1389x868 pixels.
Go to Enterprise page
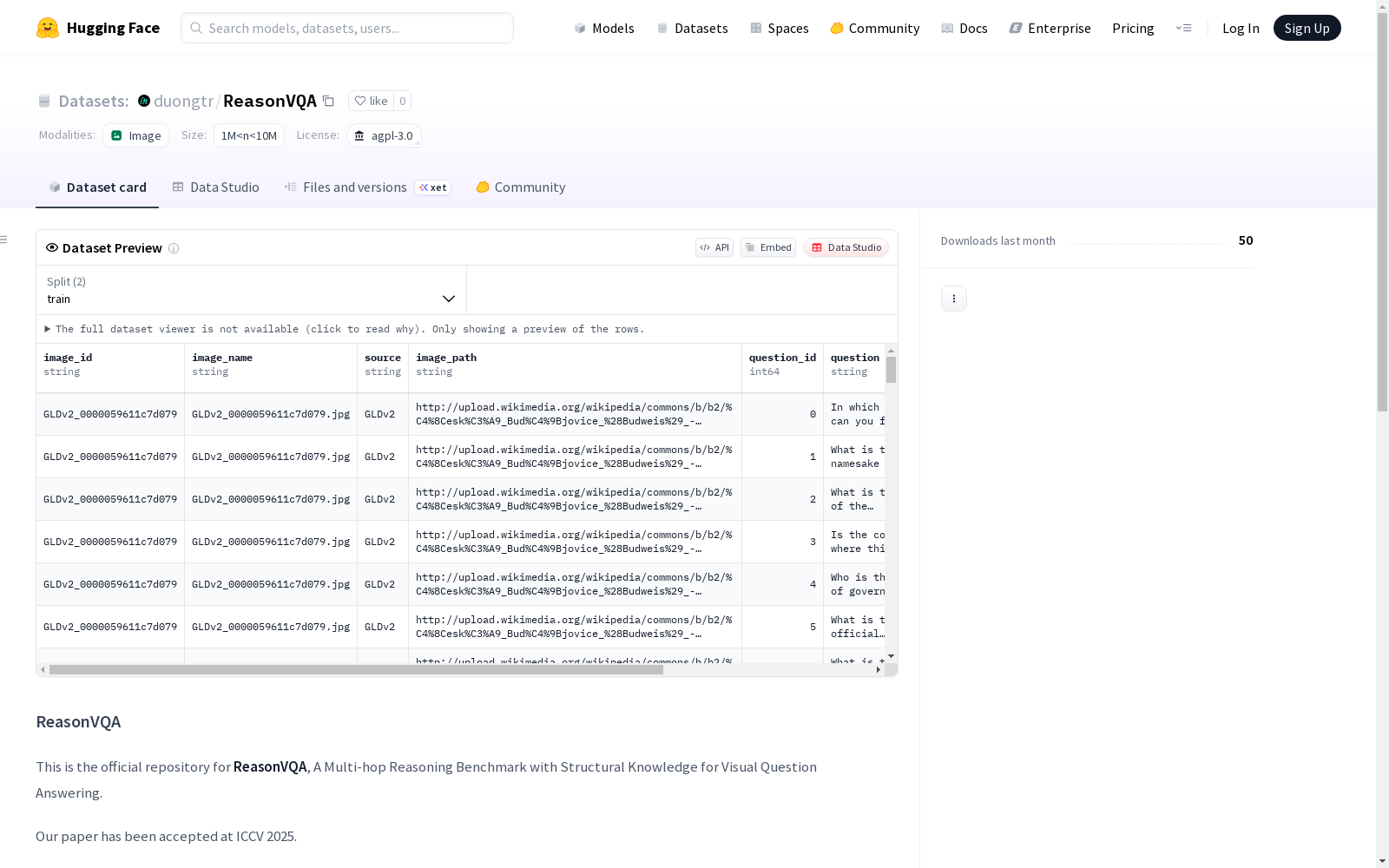point(1050,28)
